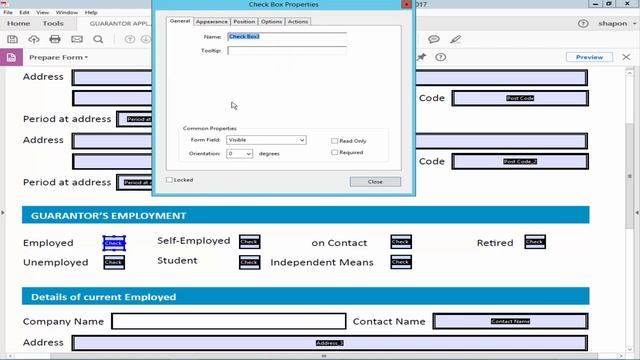
Task: Open the Edit menu
Action: (x=24, y=13)
